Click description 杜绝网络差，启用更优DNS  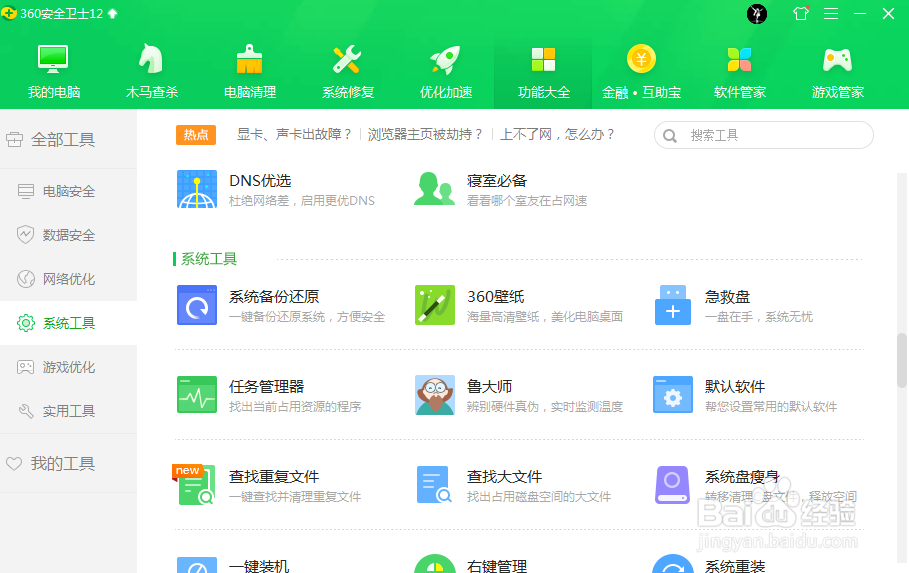pos(301,201)
